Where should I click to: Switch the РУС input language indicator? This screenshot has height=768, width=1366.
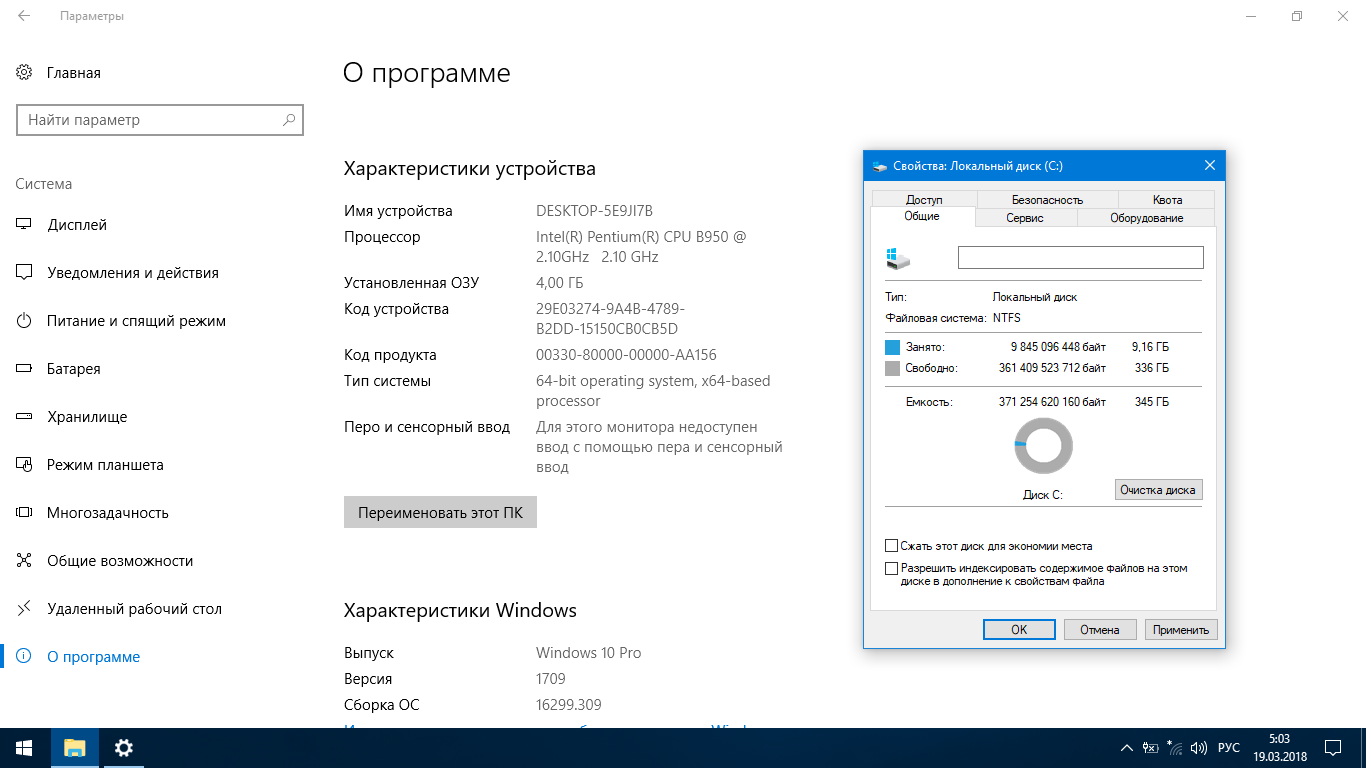1229,748
